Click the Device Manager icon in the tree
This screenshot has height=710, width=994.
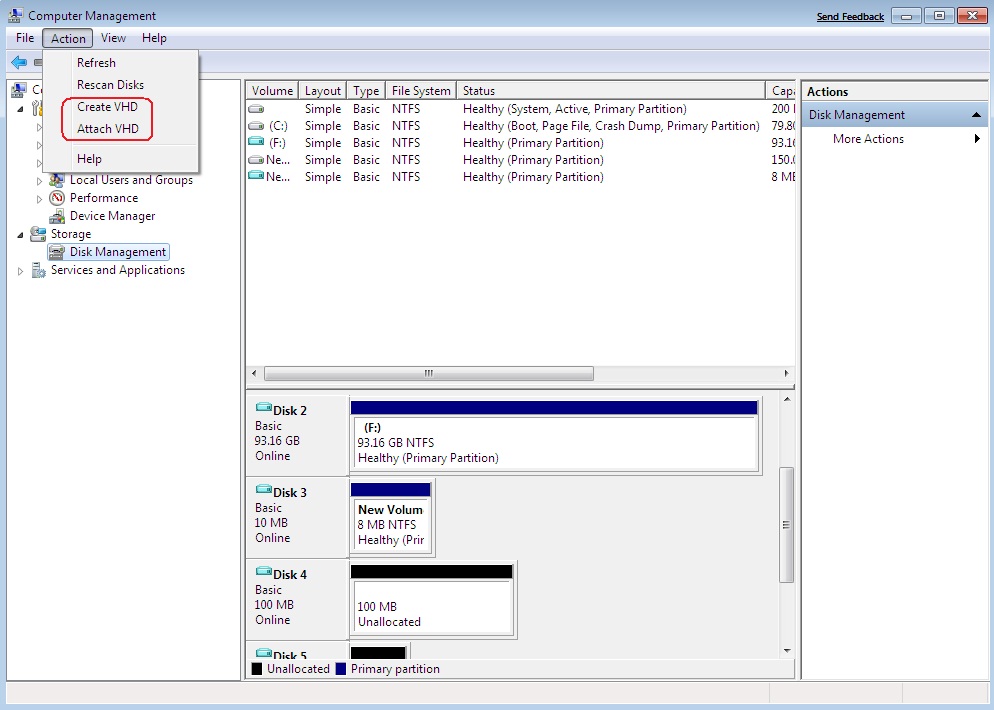pyautogui.click(x=57, y=216)
